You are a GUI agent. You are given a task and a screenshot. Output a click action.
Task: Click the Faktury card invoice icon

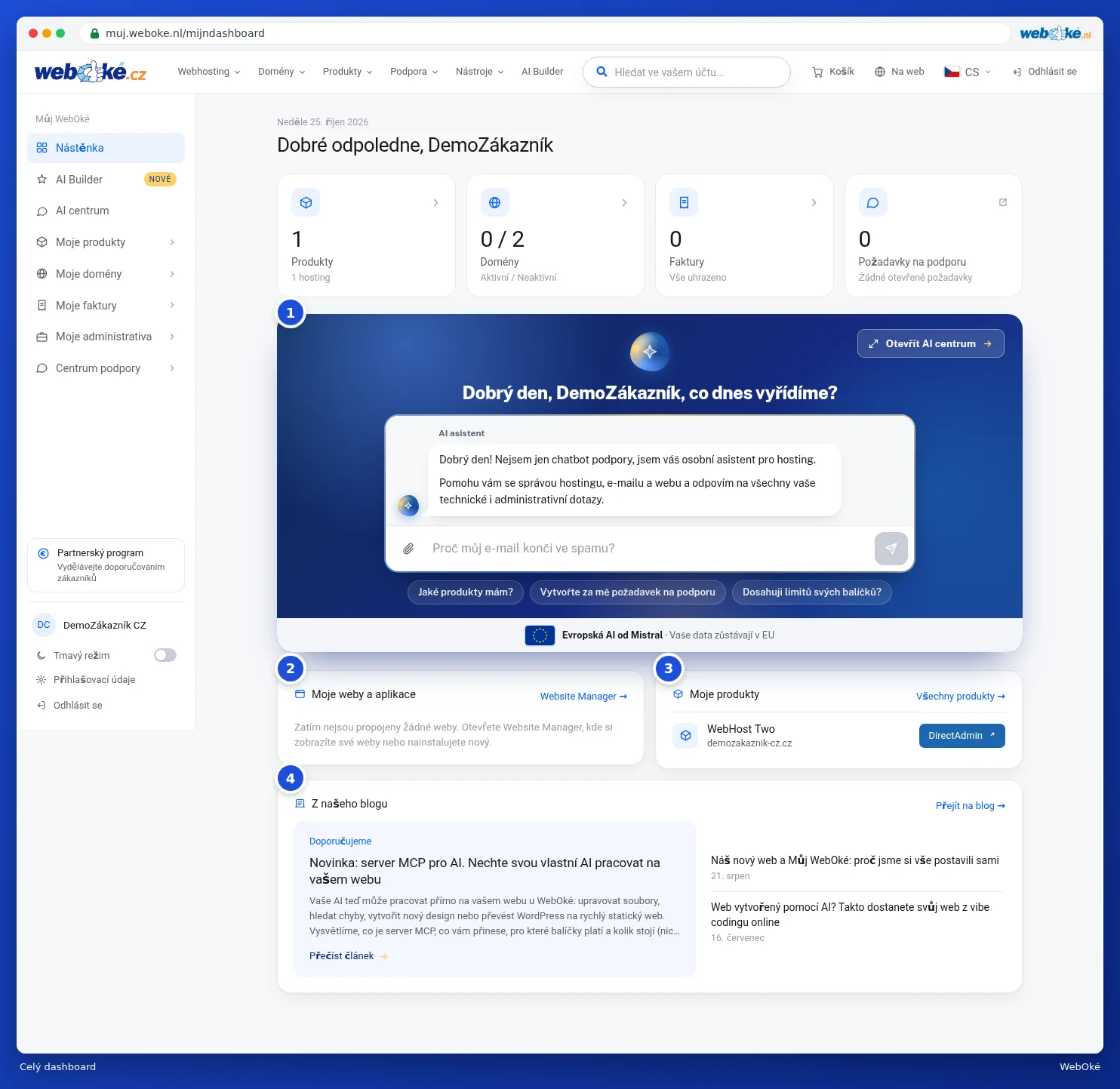pos(684,202)
